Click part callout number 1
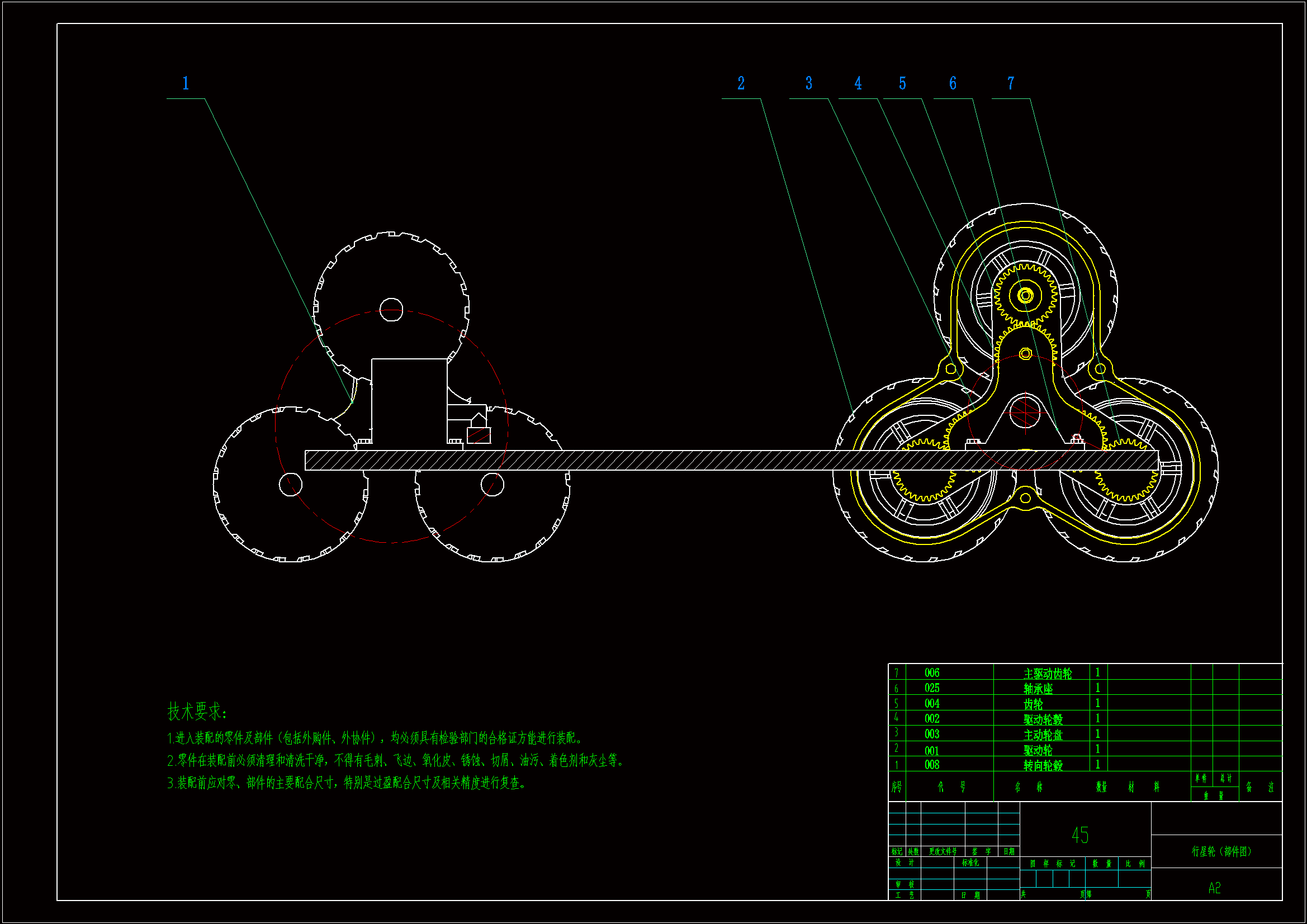1307x924 pixels. pos(186,84)
